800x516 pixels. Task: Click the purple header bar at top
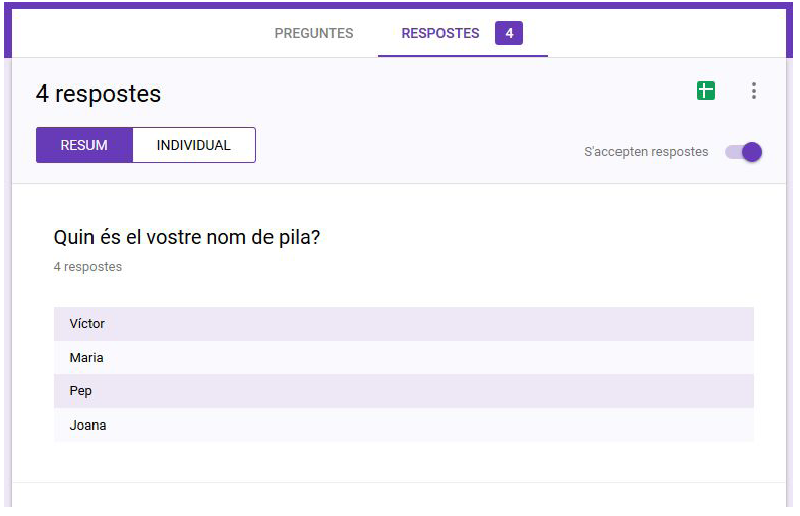pos(400,5)
